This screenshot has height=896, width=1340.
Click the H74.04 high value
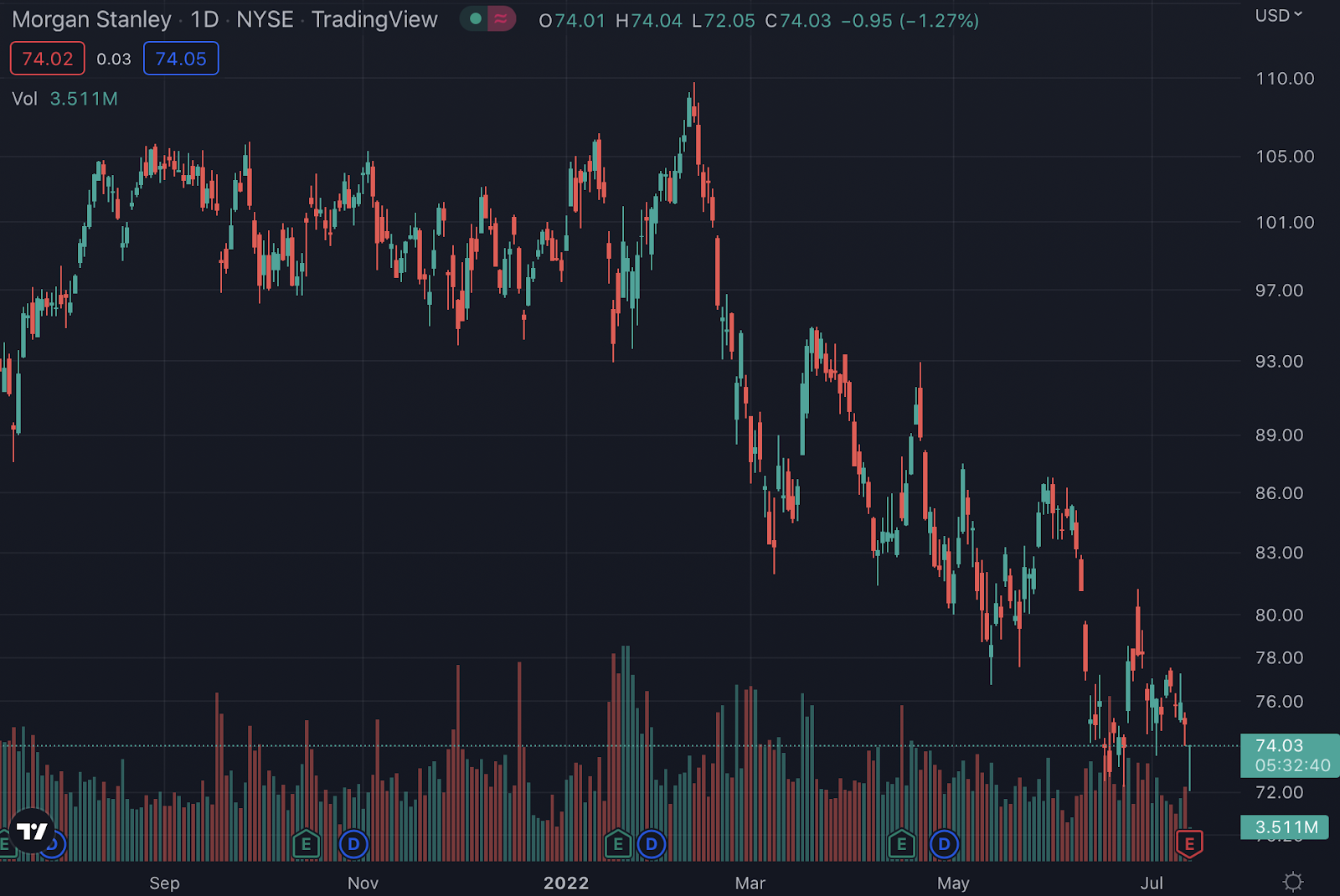(x=649, y=20)
